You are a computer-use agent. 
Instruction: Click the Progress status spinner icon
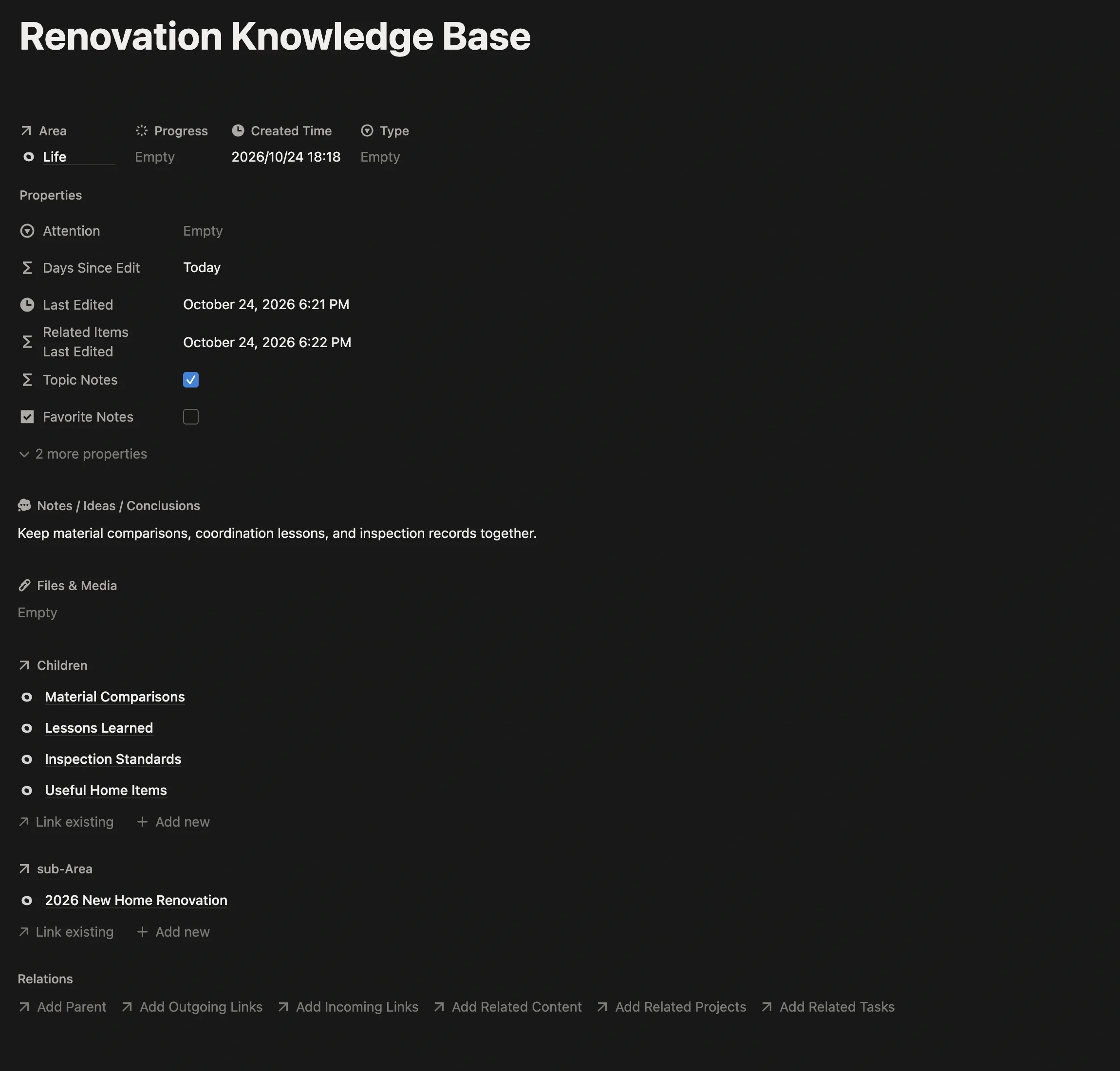pos(142,131)
